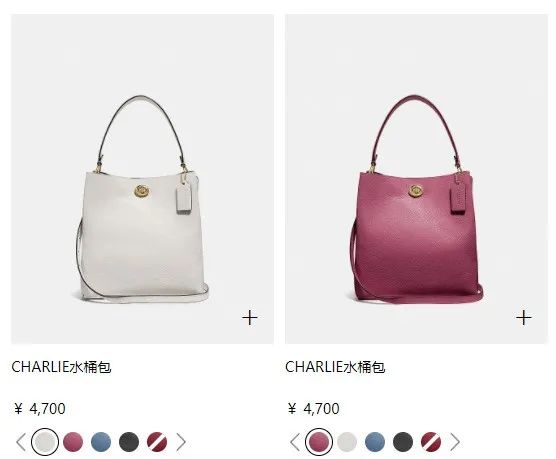Screen dimensions: 556x459
Task: Choose blue color swatch under the left bag
Action: (x=101, y=442)
